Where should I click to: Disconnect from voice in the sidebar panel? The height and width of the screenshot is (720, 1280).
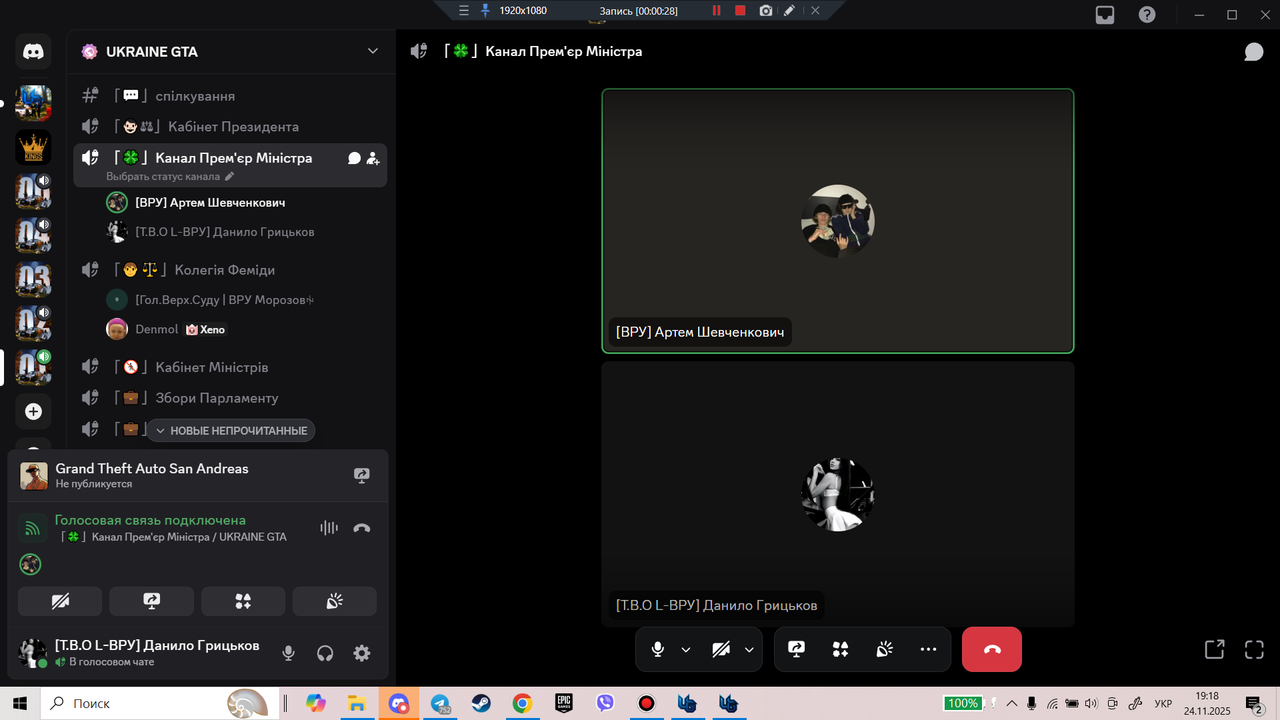pyautogui.click(x=362, y=528)
